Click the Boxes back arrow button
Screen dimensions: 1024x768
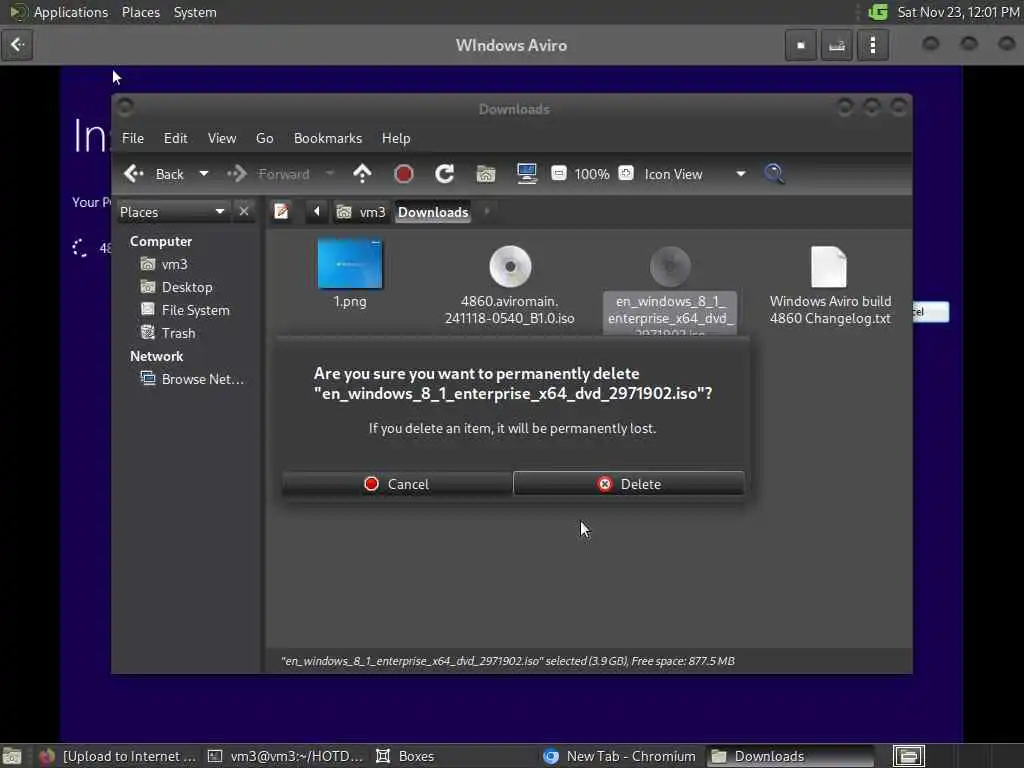[17, 45]
